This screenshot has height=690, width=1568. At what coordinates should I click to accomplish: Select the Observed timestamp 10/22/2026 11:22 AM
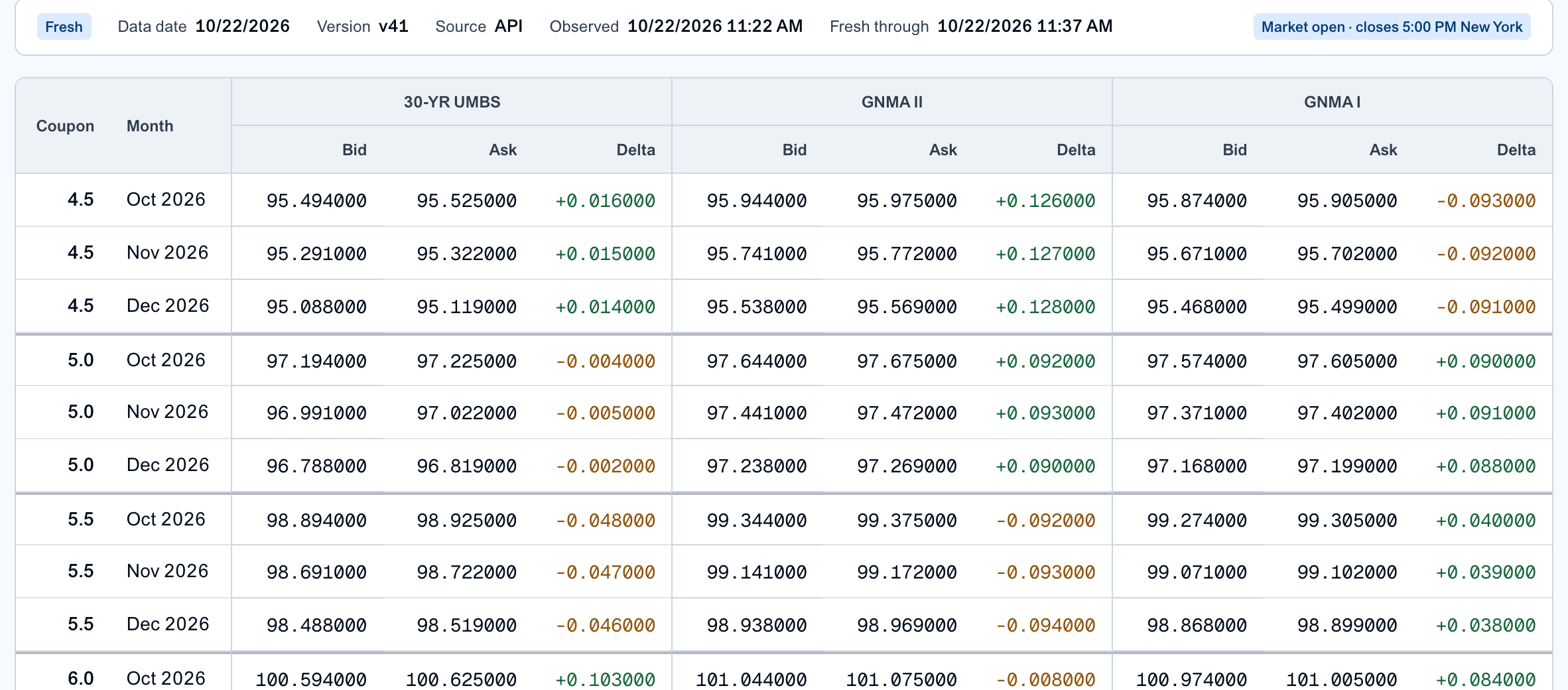coord(715,27)
